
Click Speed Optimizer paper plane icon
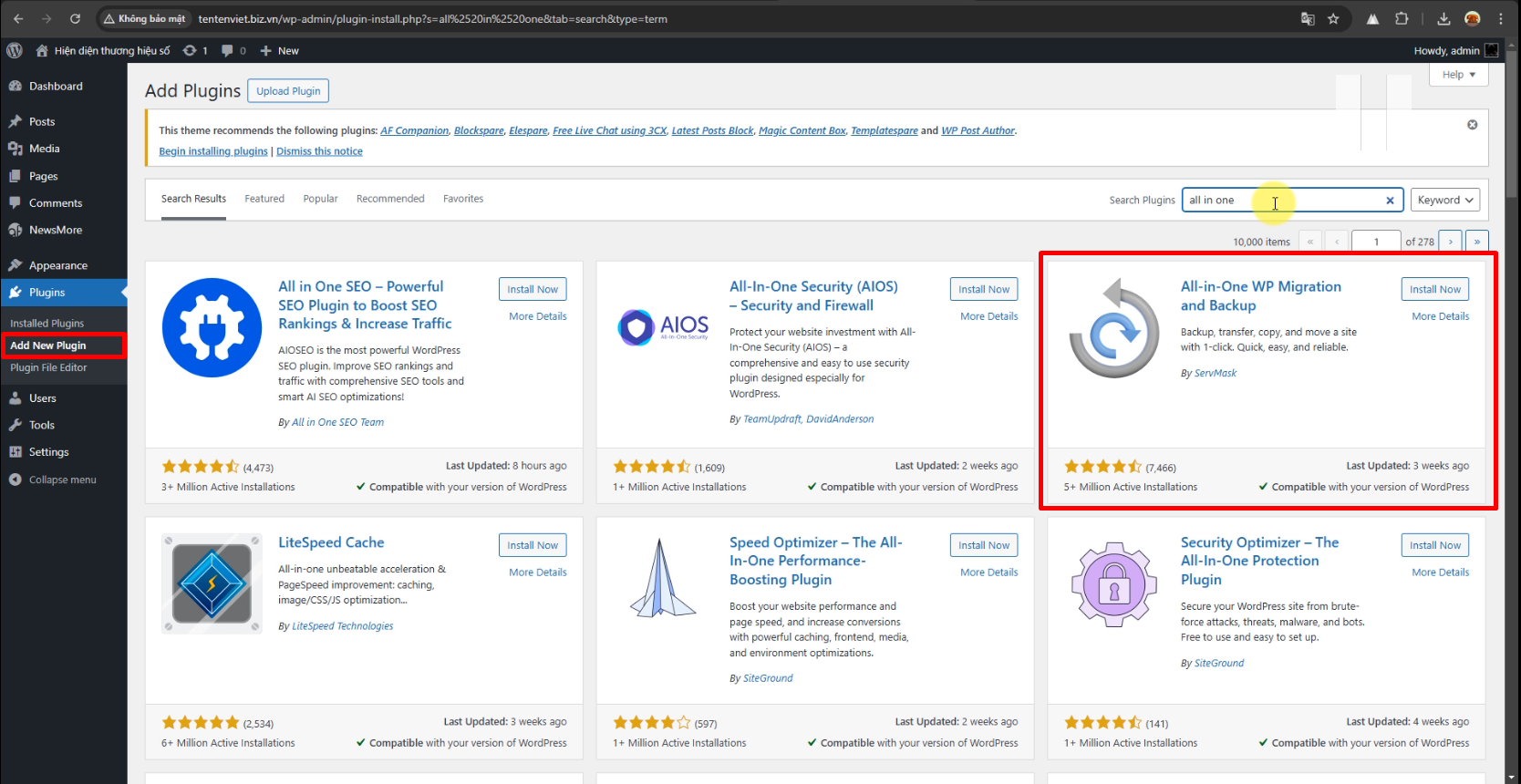click(663, 579)
